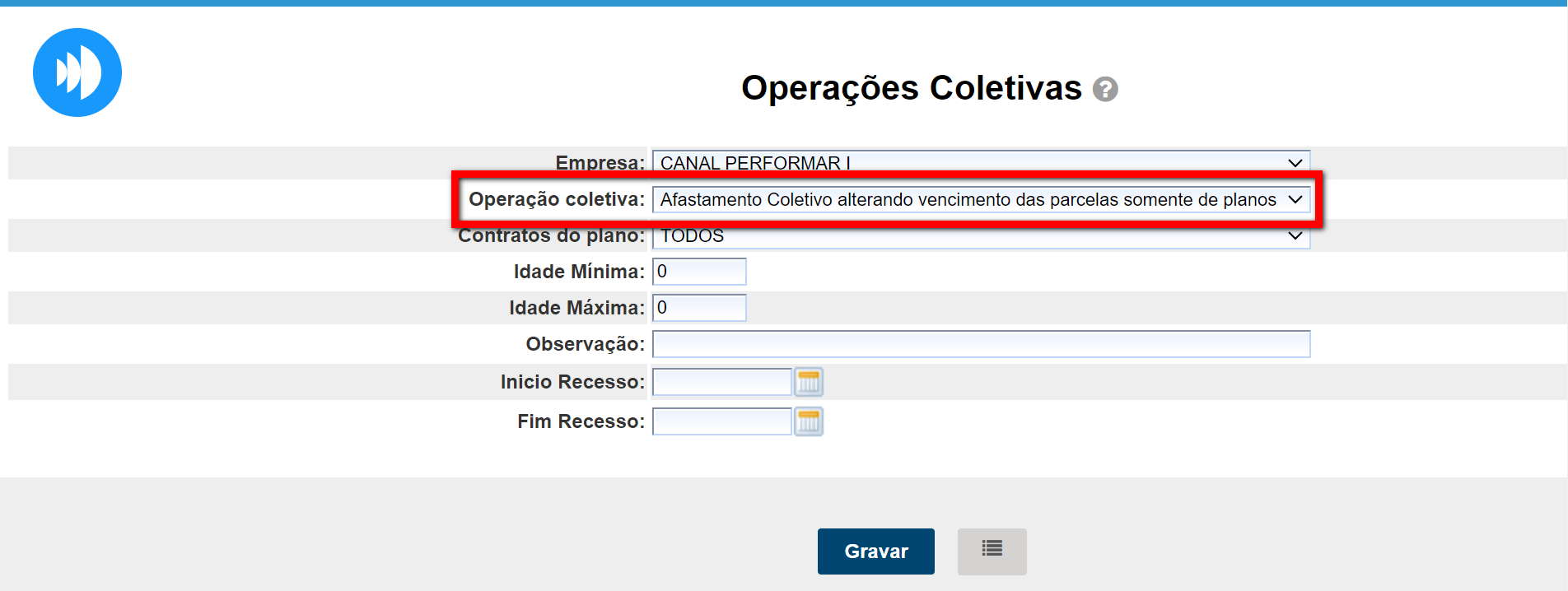Open the help question mark icon
This screenshot has width=1568, height=591.
pyautogui.click(x=1105, y=89)
